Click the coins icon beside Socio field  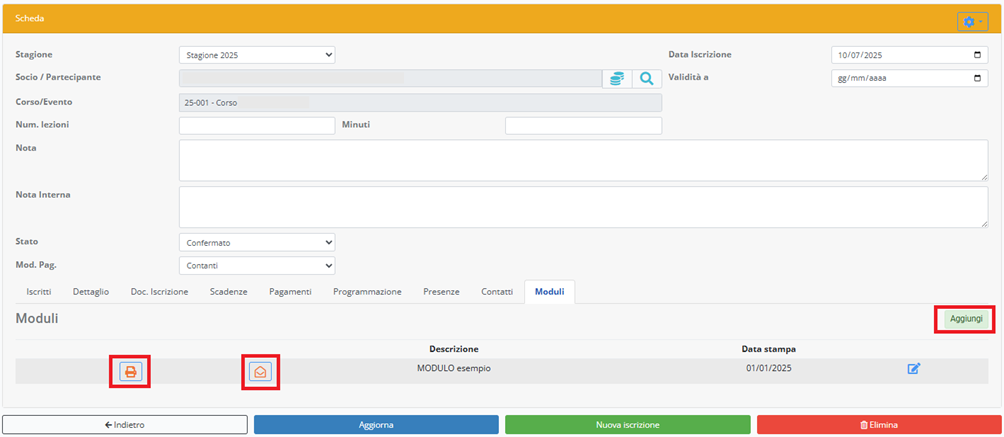(x=617, y=78)
